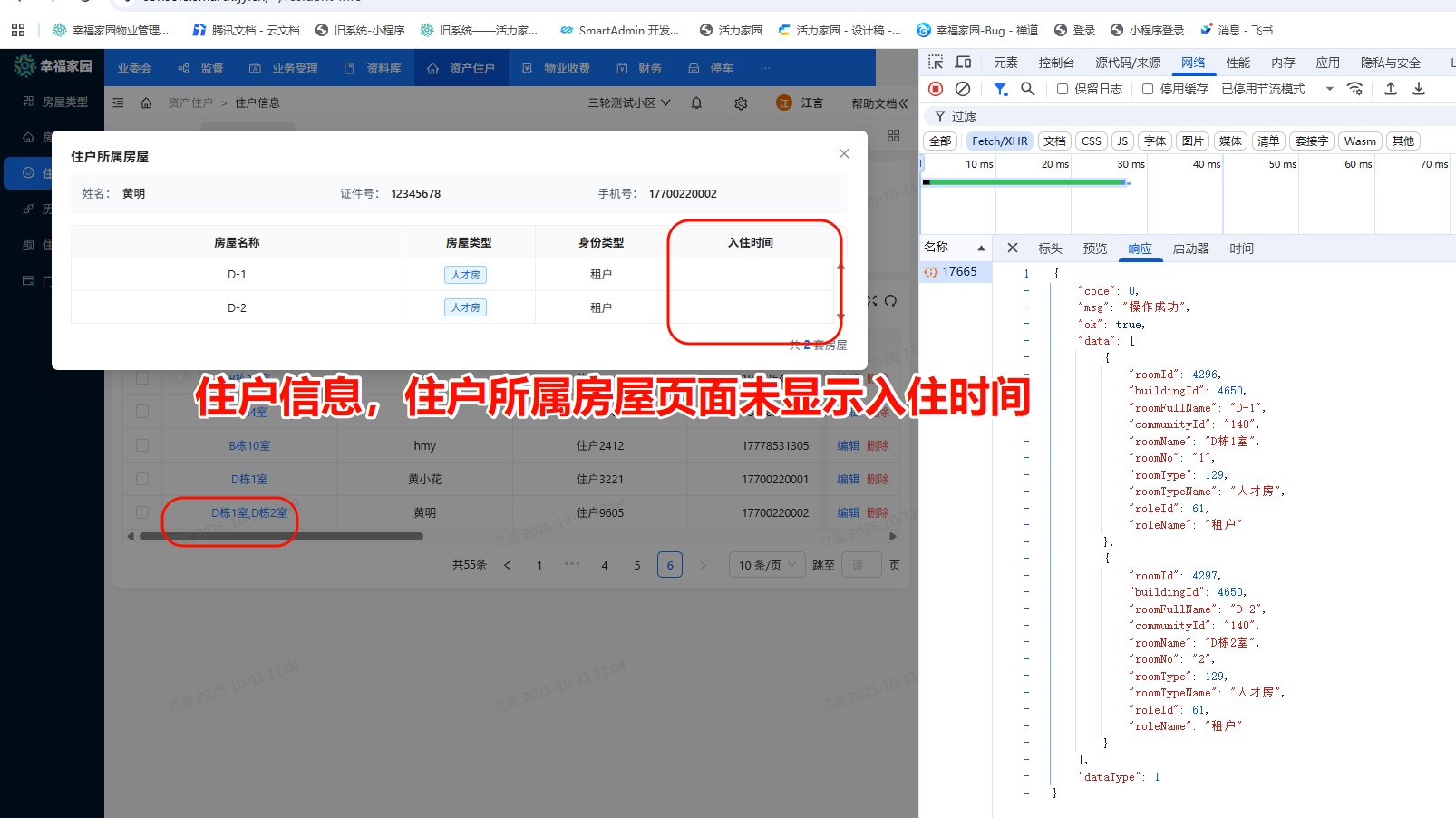Stop recording network requests
1456x818 pixels.
[x=935, y=88]
